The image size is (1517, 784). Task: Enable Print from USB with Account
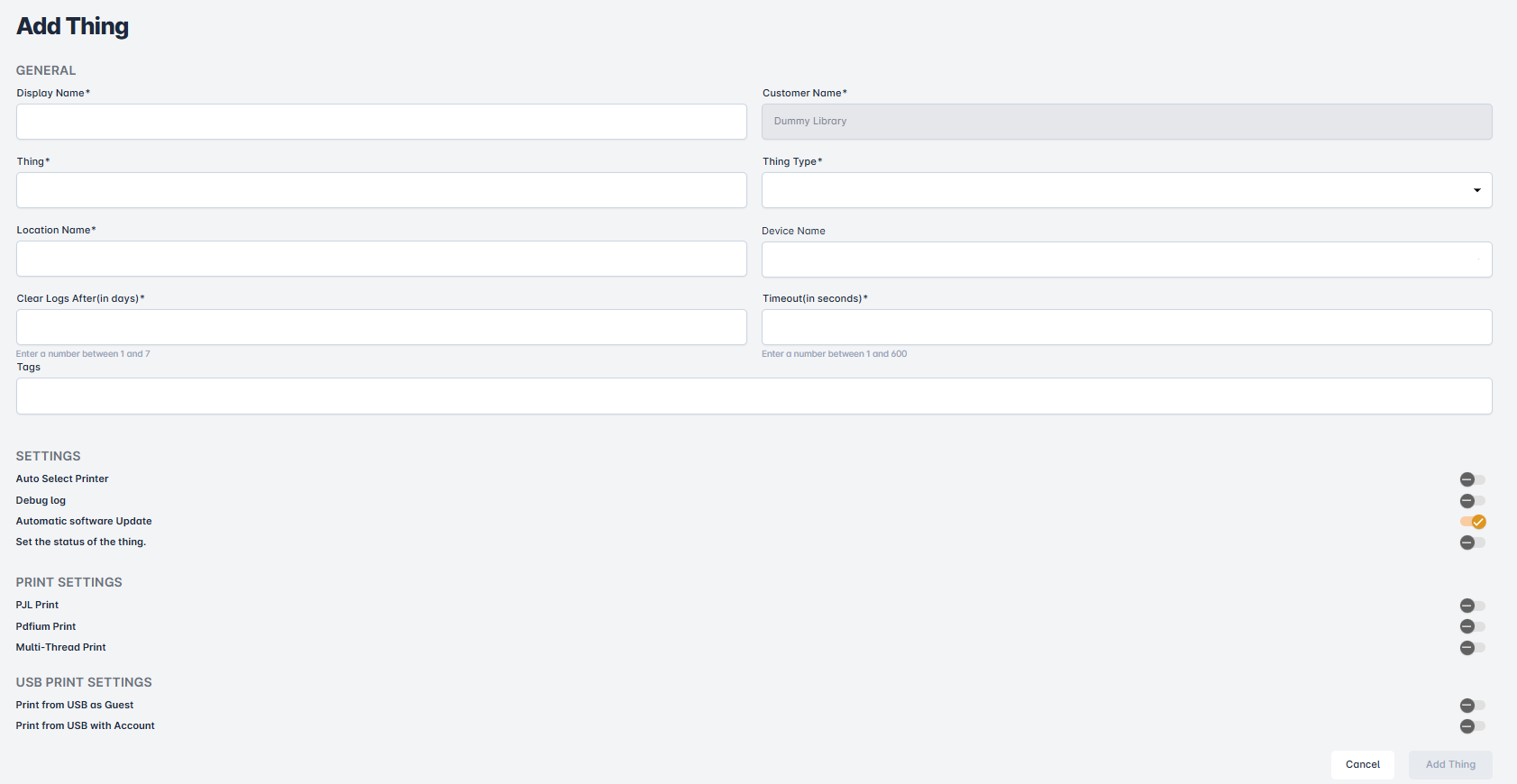[1472, 726]
